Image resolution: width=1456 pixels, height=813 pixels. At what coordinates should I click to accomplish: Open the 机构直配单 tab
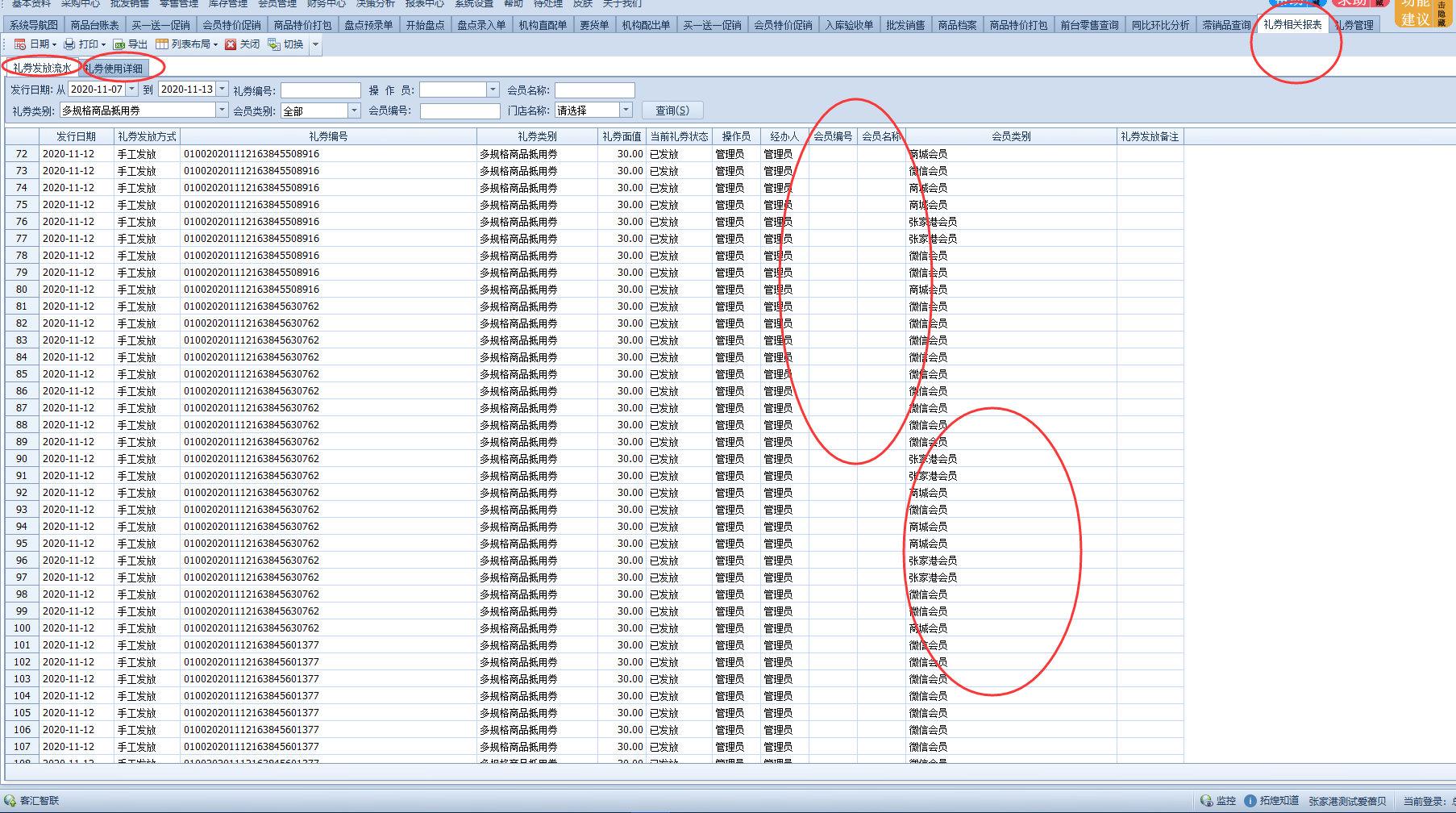(543, 25)
